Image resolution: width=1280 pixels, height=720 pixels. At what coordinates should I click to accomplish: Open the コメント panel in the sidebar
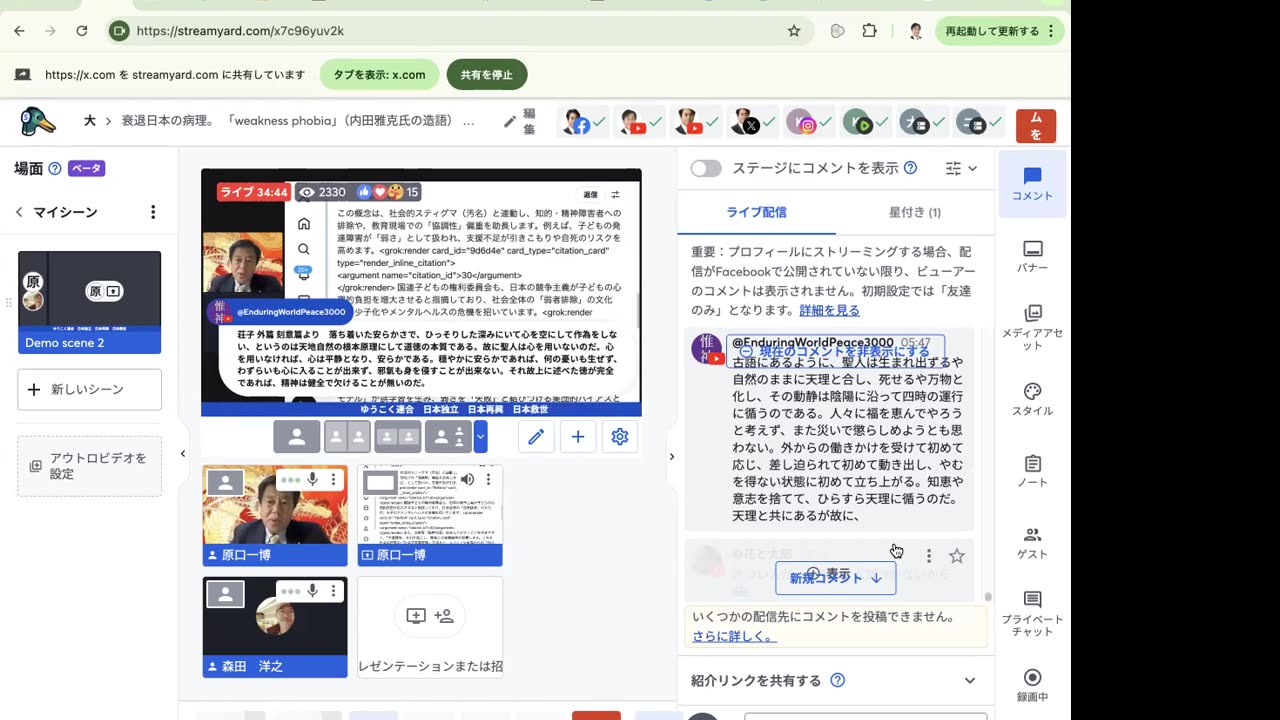pos(1032,185)
